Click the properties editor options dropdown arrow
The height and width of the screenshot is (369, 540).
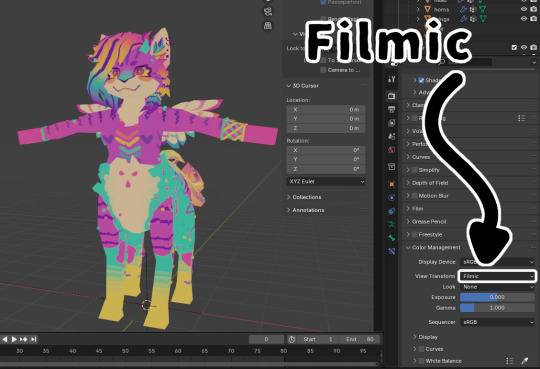533,62
